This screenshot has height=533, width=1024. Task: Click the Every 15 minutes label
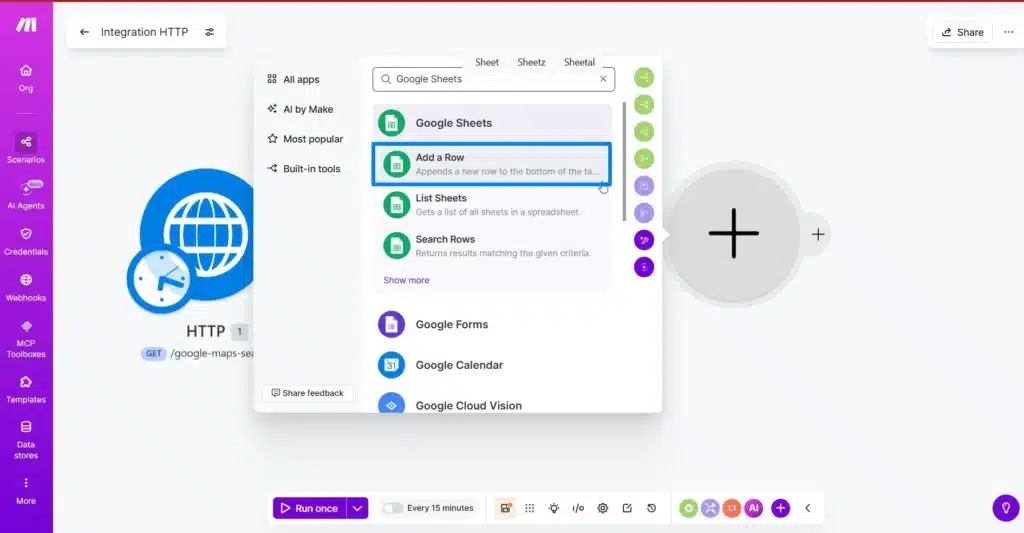[440, 508]
